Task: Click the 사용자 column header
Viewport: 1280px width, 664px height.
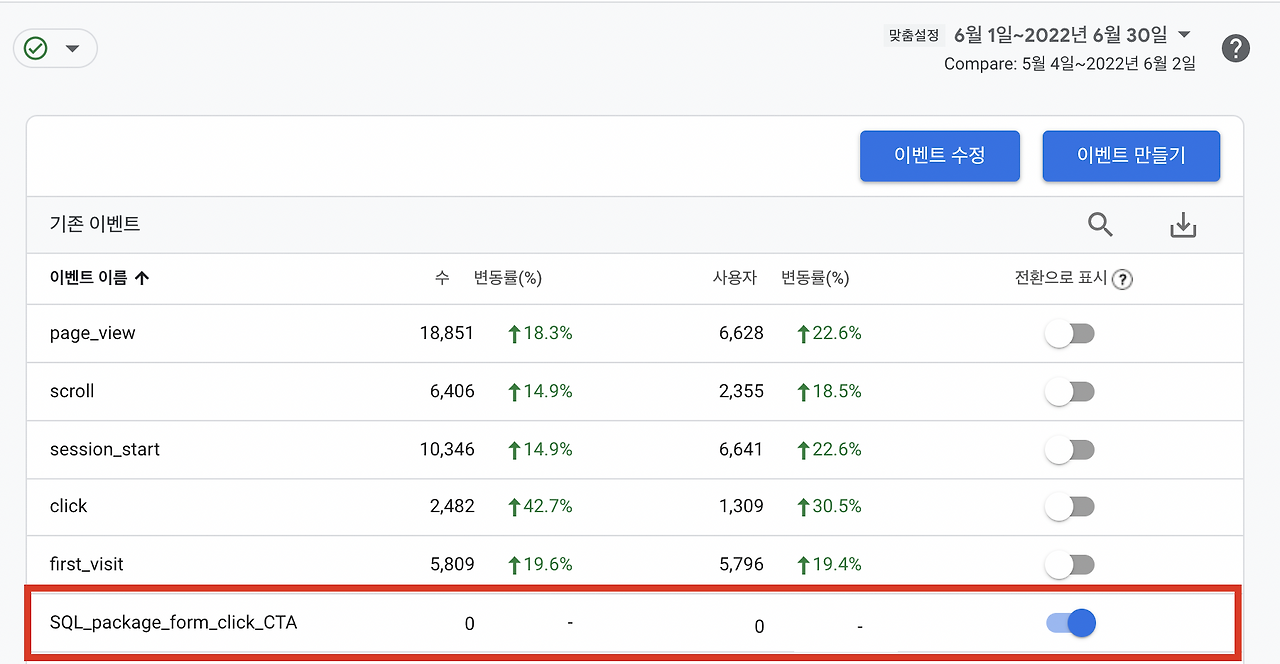Action: click(734, 279)
